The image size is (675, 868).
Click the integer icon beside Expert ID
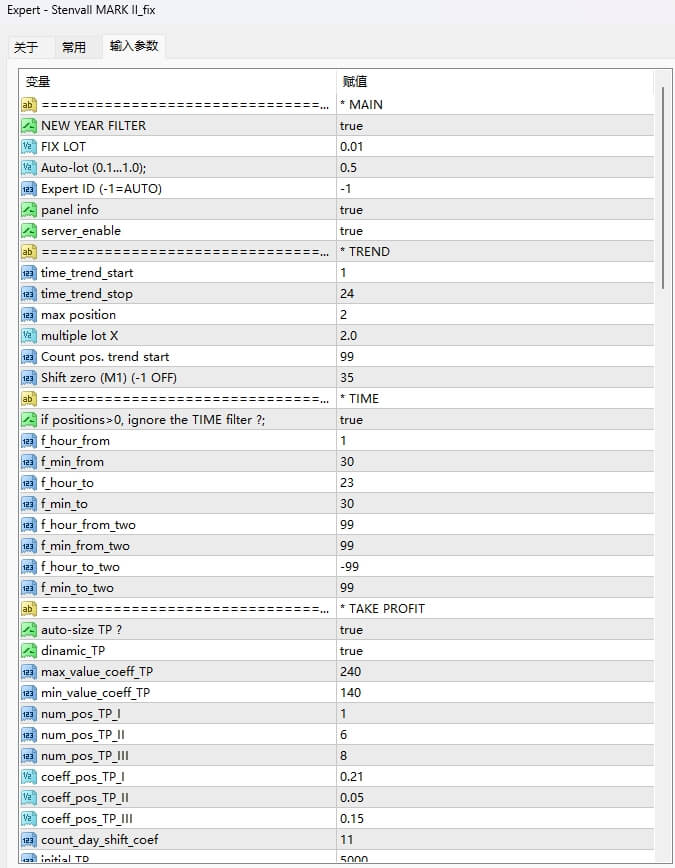29,189
